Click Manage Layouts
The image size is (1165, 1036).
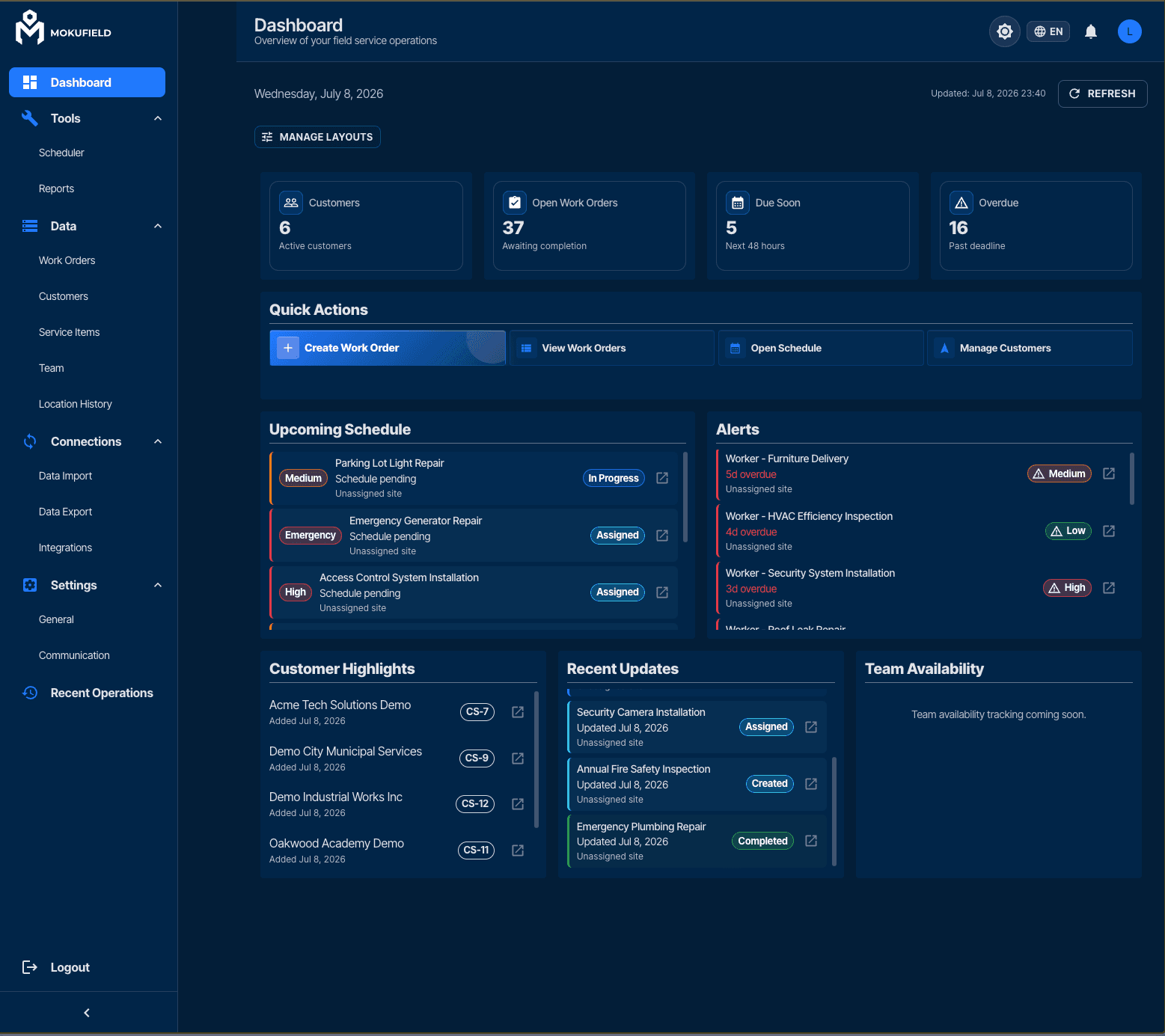pyautogui.click(x=317, y=137)
